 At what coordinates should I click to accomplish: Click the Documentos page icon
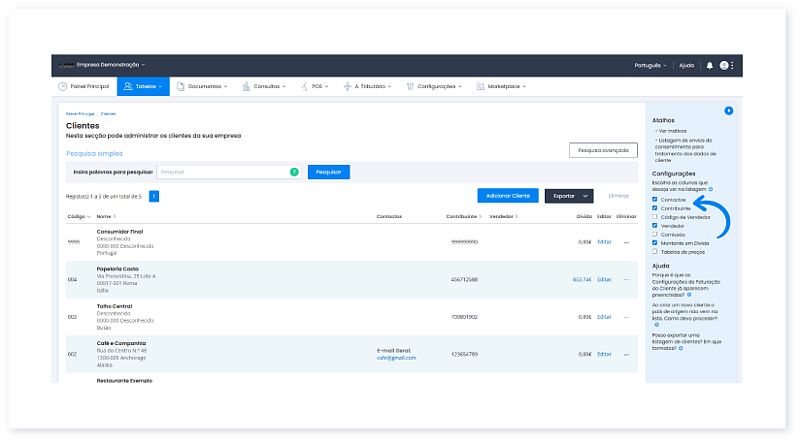[181, 87]
